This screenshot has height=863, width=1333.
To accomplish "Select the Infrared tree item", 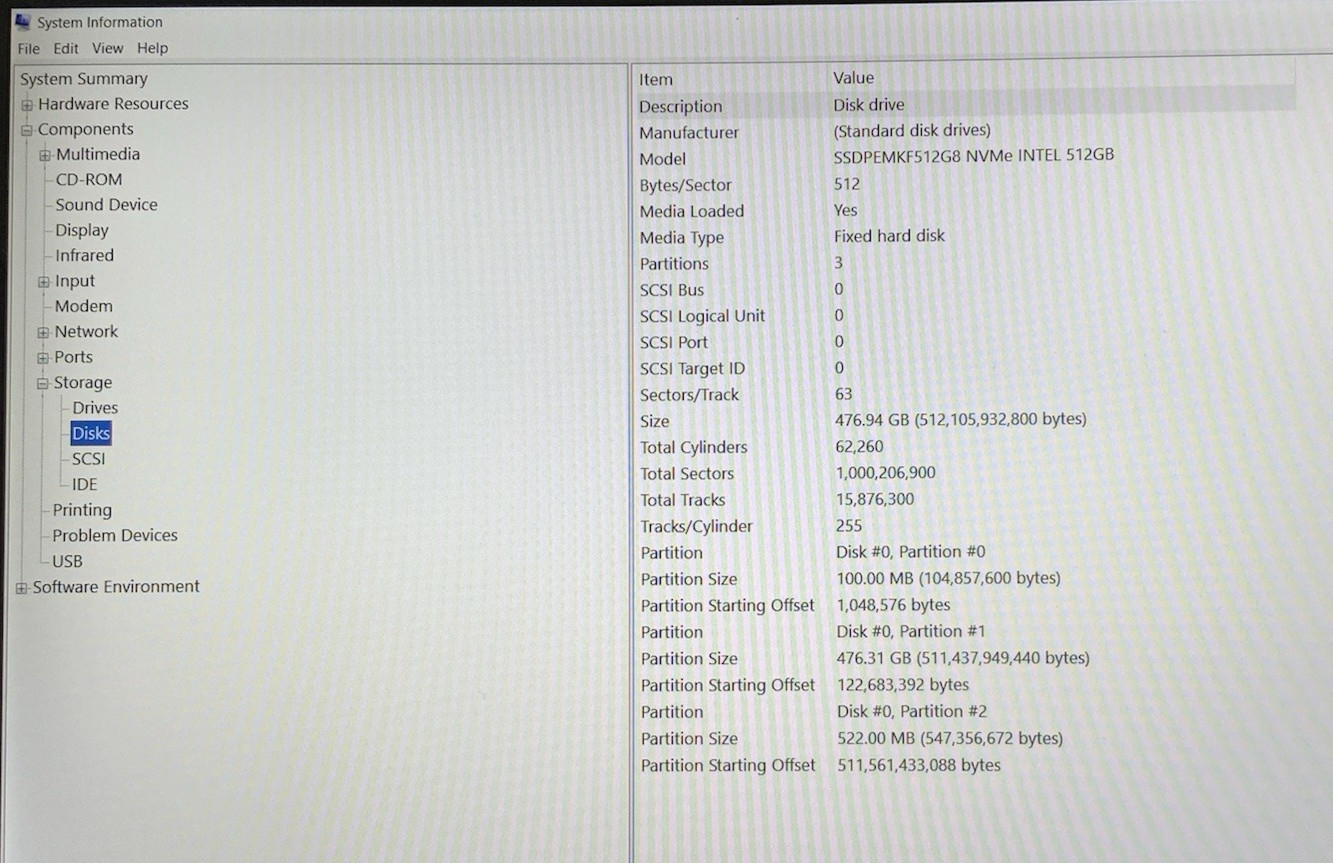I will click(x=84, y=256).
